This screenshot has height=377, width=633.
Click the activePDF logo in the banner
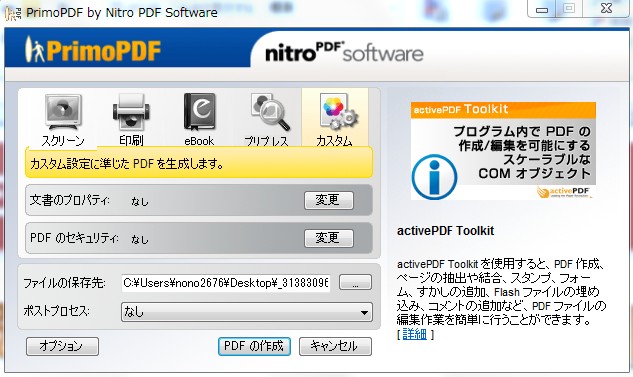564,192
